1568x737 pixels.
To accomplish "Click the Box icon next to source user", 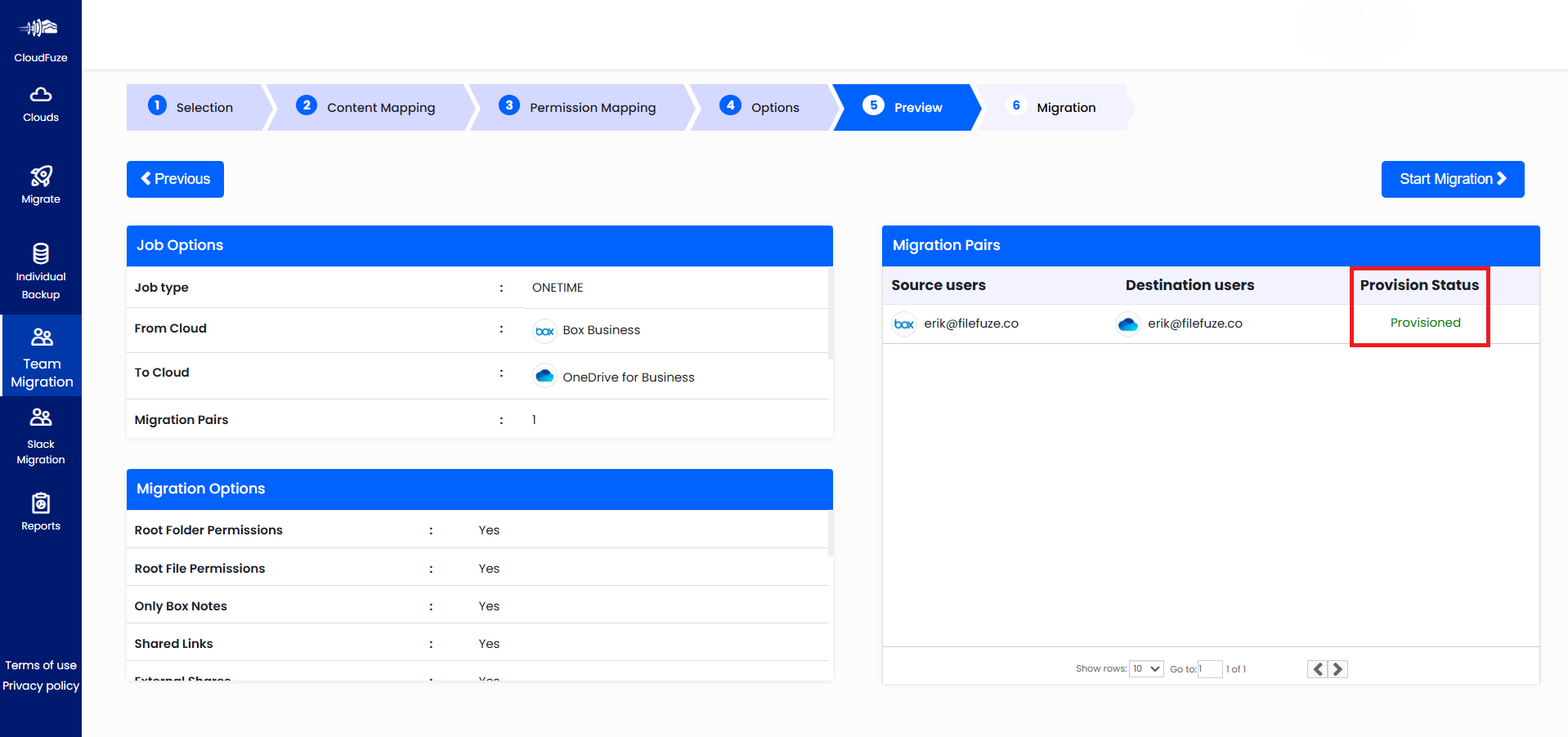I will pyautogui.click(x=903, y=324).
